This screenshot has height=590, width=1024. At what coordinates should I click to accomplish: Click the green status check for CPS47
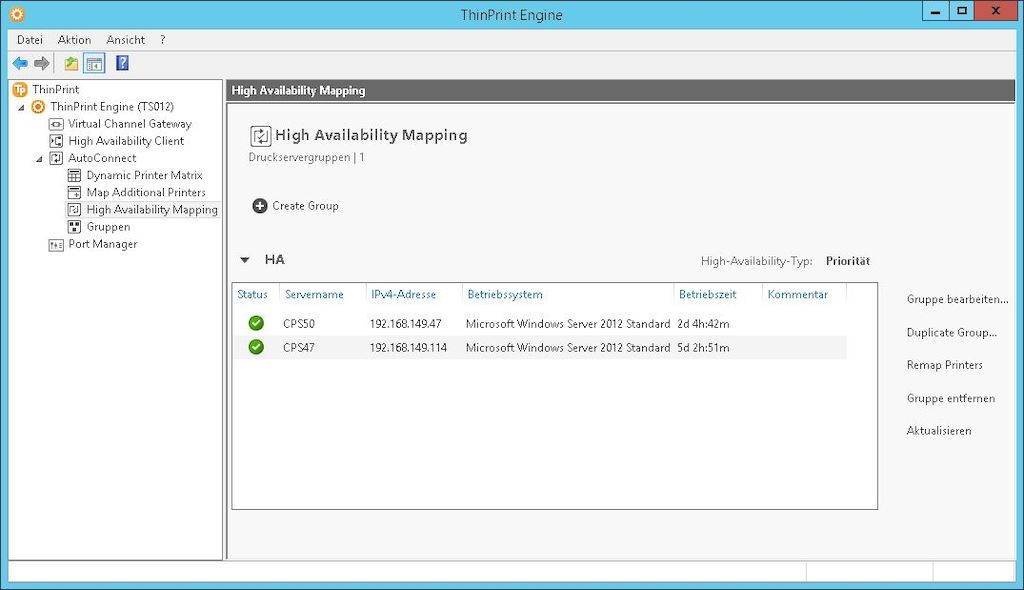point(256,347)
